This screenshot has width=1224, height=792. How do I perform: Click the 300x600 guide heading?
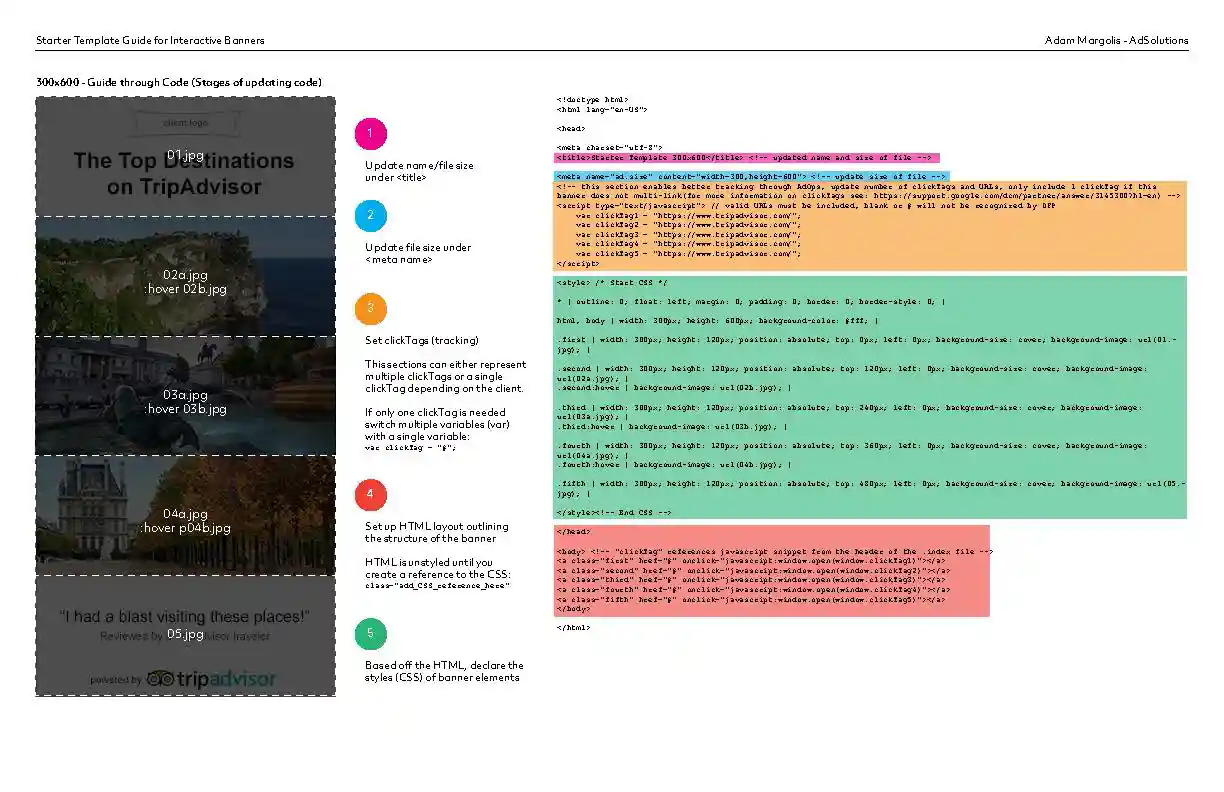[x=178, y=82]
